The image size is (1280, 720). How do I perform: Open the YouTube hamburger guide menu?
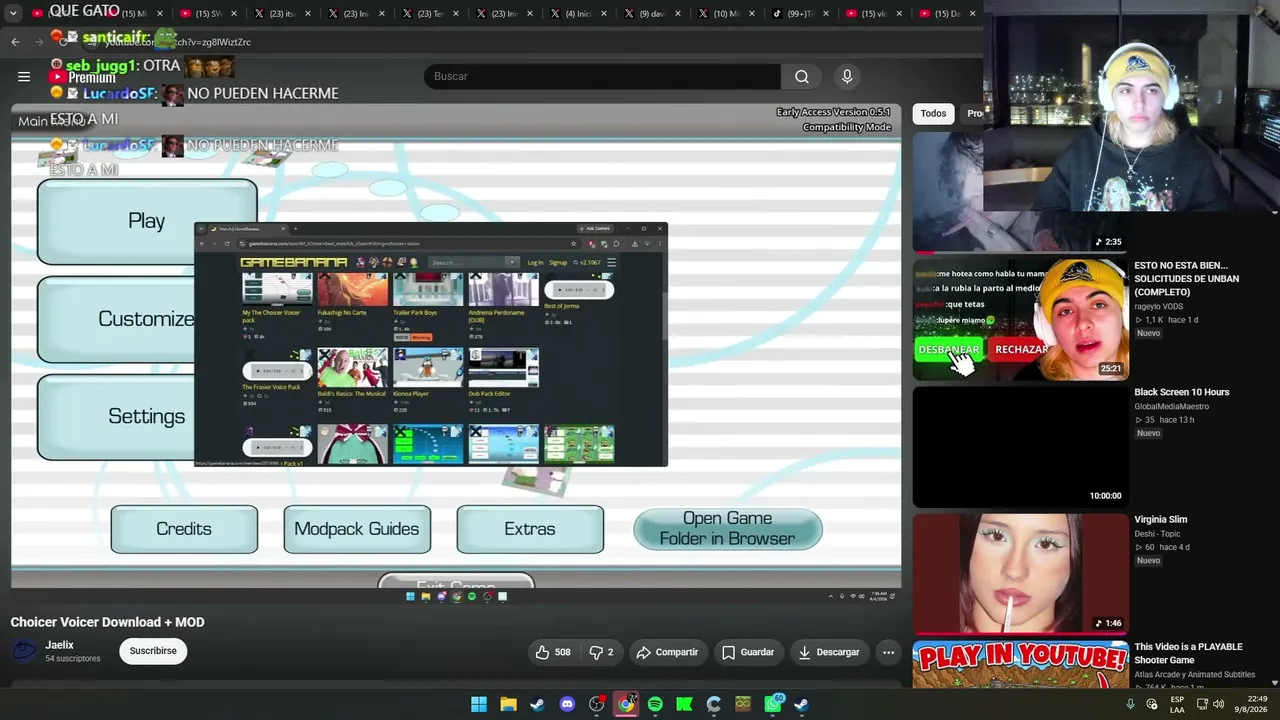(24, 76)
